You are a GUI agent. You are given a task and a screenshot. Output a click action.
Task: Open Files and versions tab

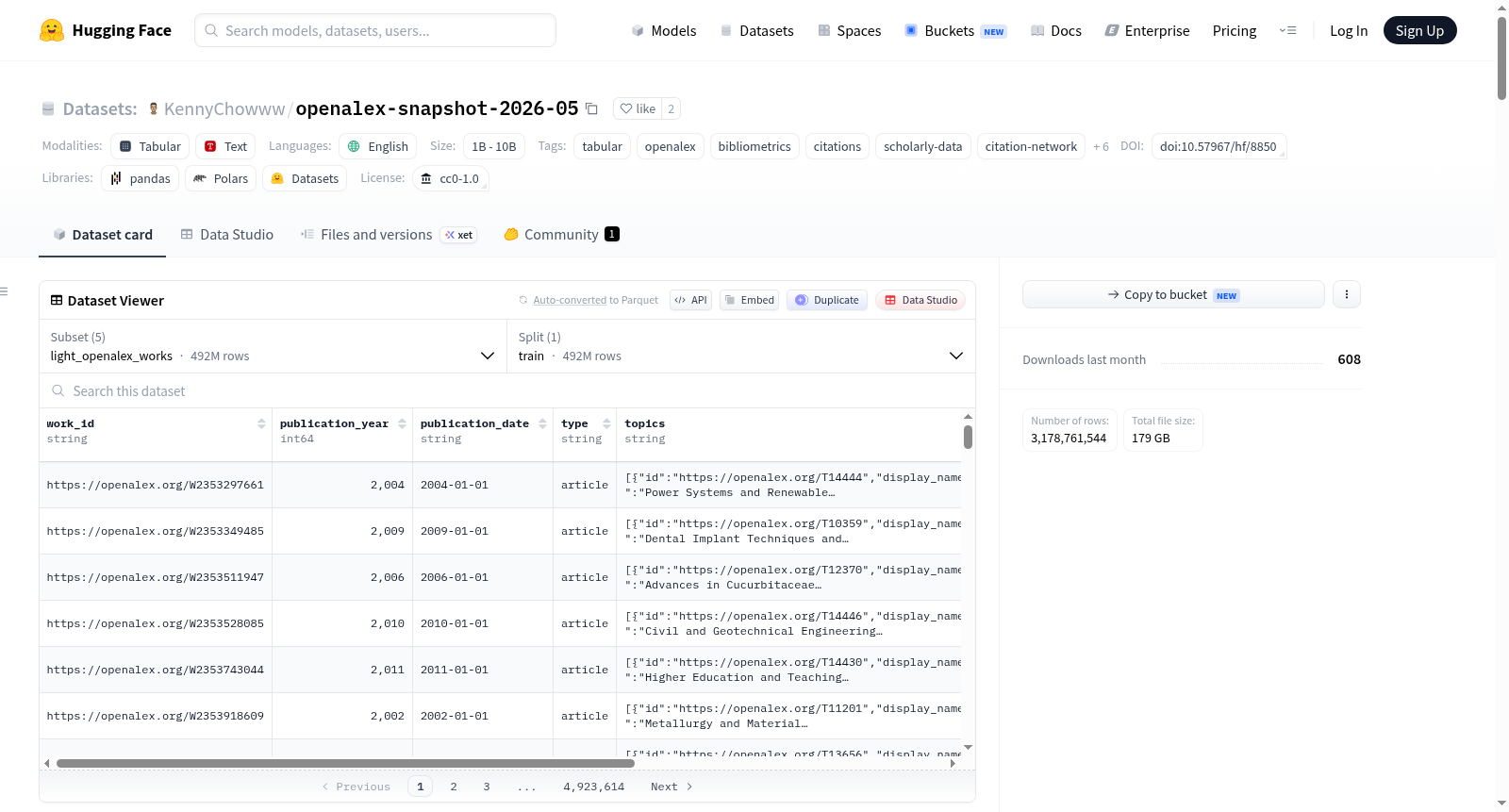click(x=389, y=234)
